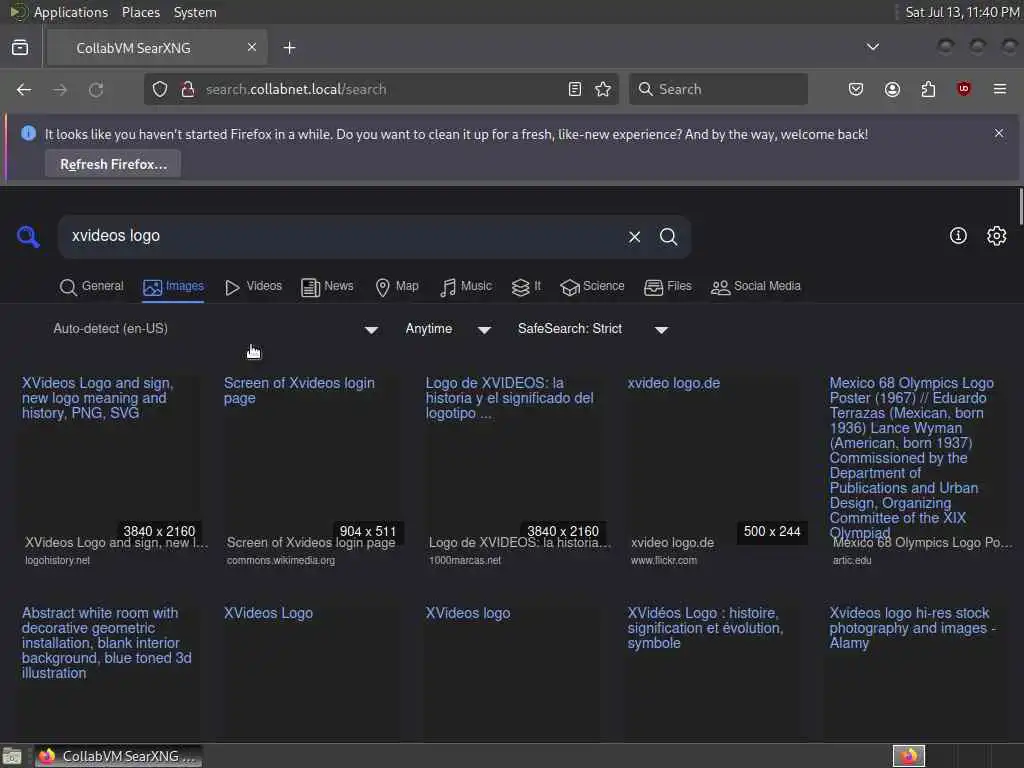Expand the list all tabs chevron

point(872,47)
